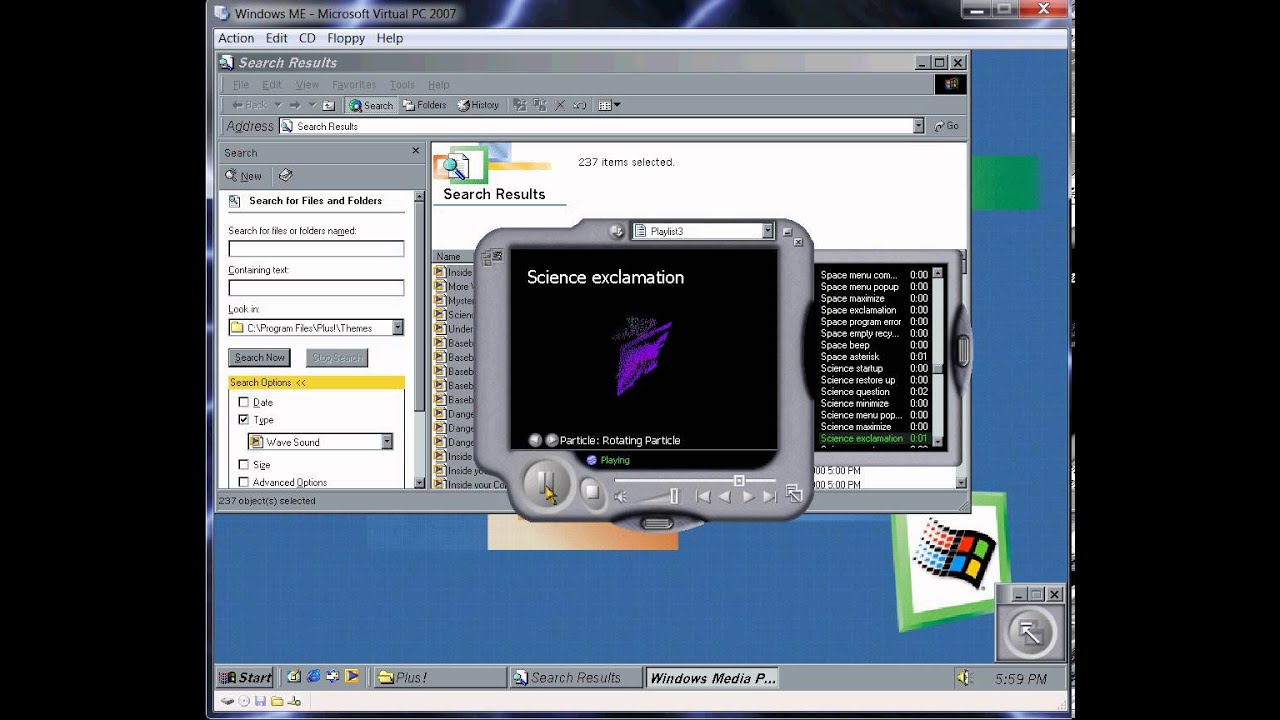Skip to the previous track in Media Player

pyautogui.click(x=703, y=496)
